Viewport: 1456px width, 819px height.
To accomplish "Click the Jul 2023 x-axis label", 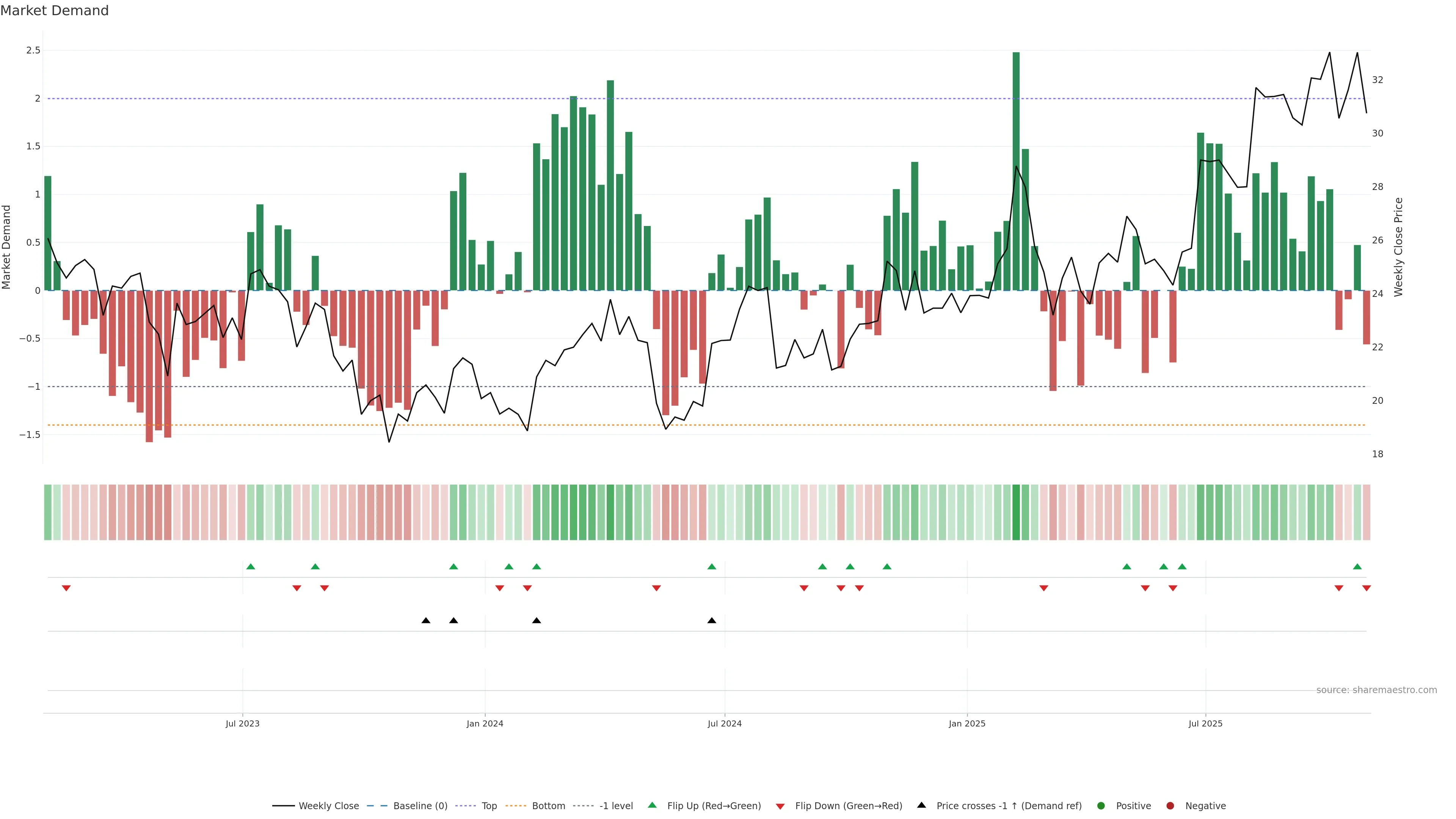I will (242, 723).
